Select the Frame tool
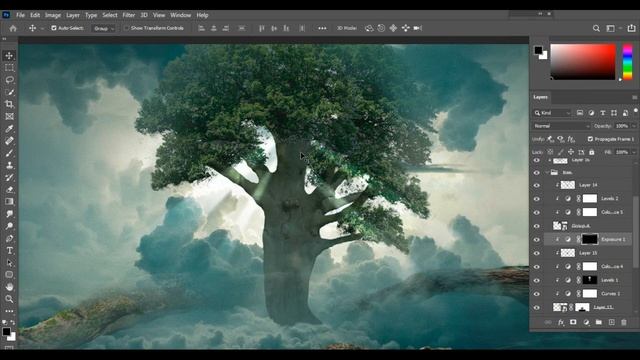 9,116
